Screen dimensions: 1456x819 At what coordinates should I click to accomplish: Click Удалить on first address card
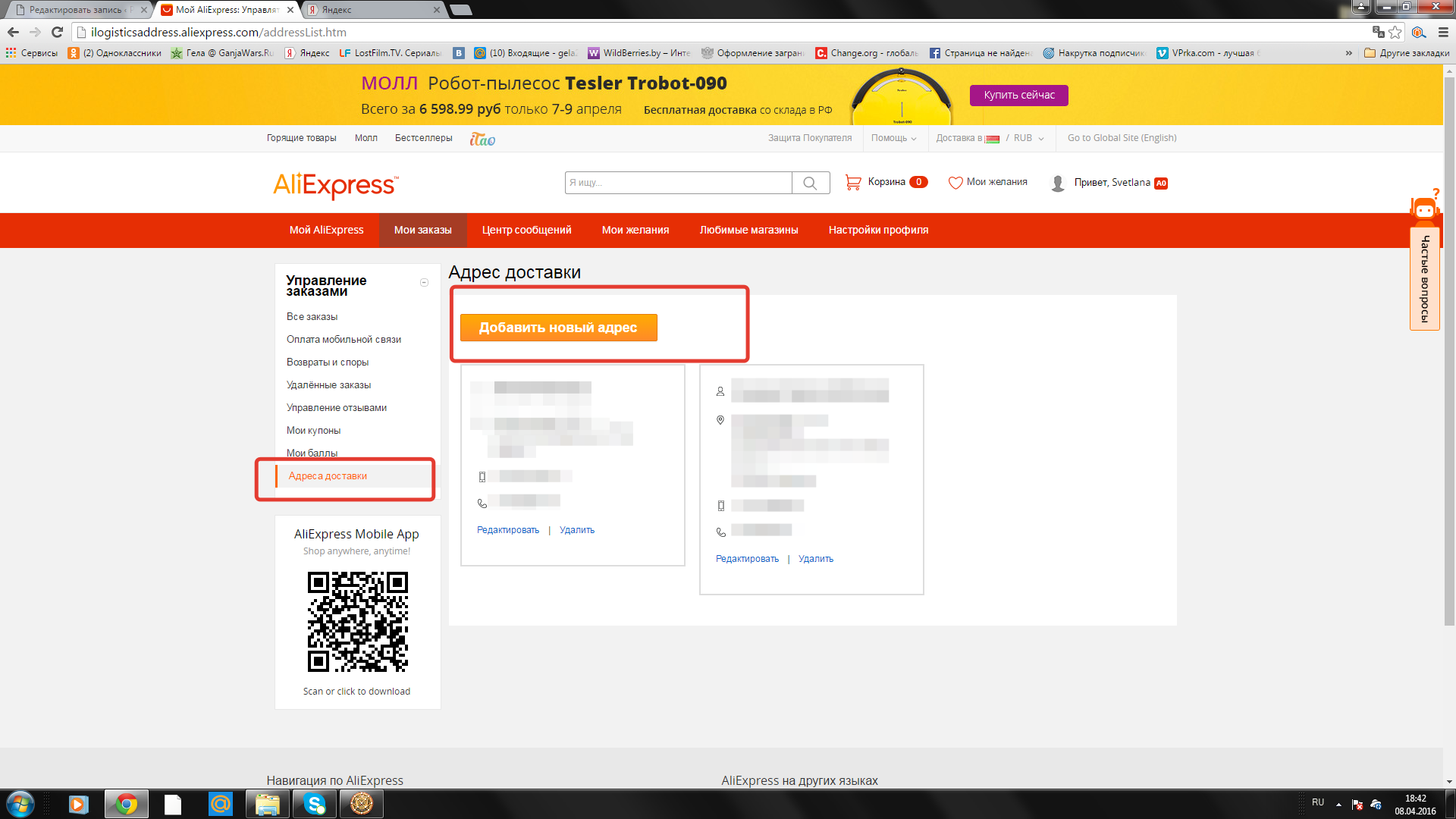click(x=576, y=530)
